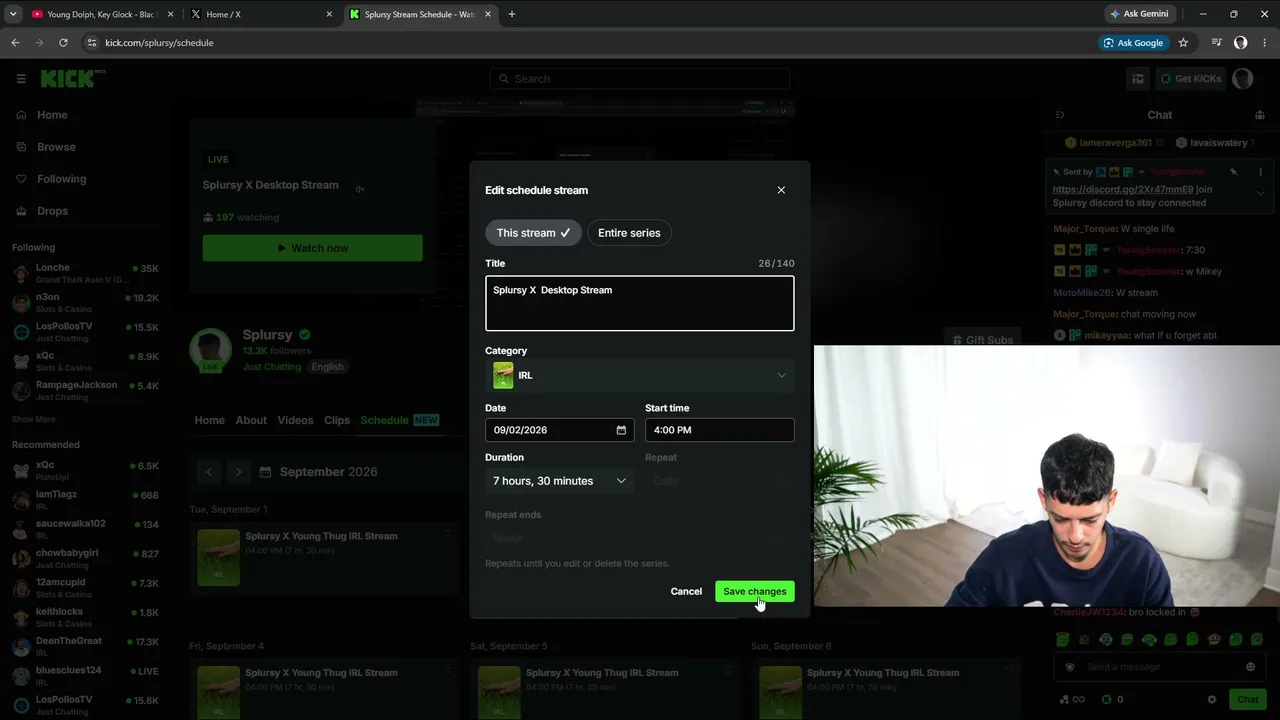Open the date picker calendar icon
The width and height of the screenshot is (1280, 720).
tap(621, 430)
